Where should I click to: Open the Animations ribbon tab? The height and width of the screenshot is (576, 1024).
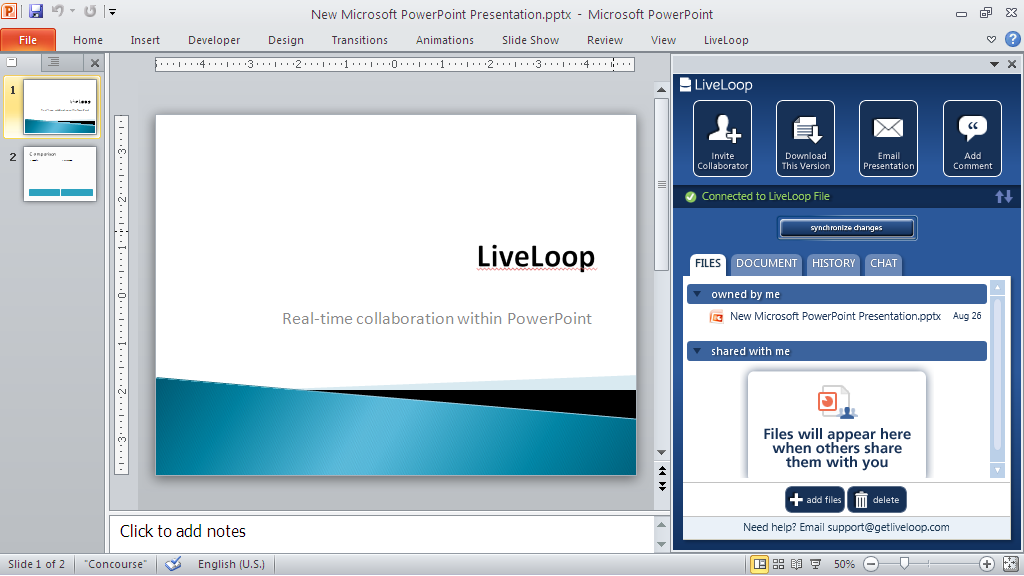tap(445, 40)
